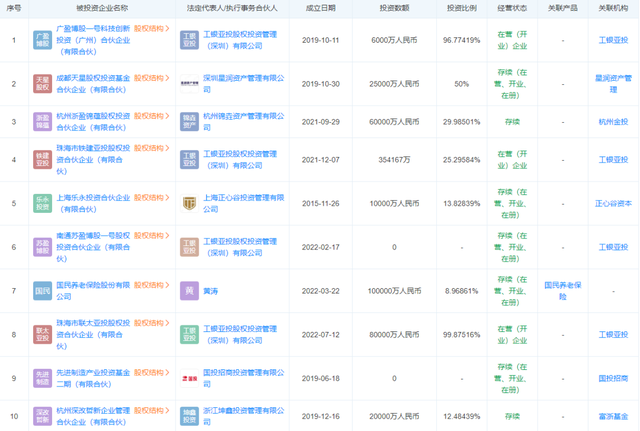Click the 深改哲新 purple logo in row 10
Screen dimensions: 640x431
(x=42, y=416)
